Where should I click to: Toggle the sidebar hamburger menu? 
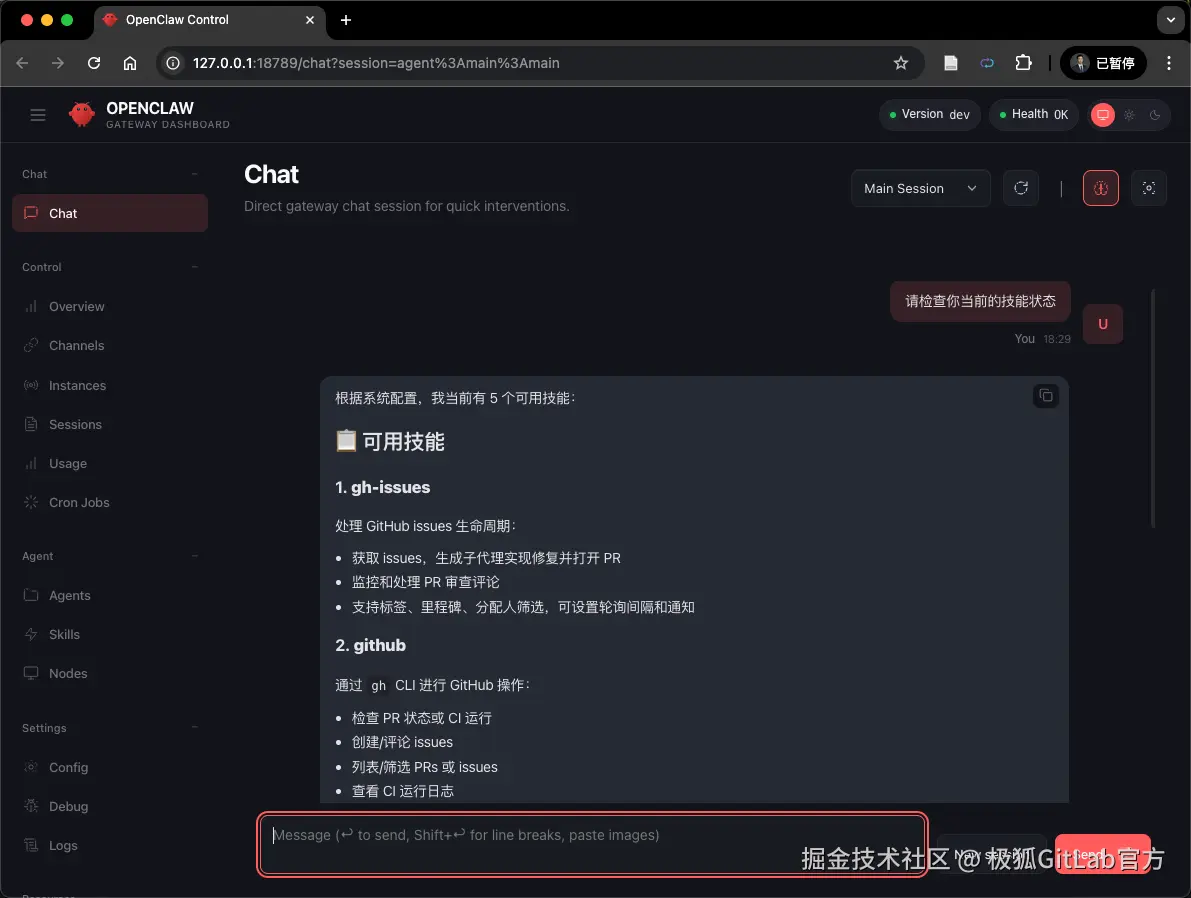pos(37,115)
